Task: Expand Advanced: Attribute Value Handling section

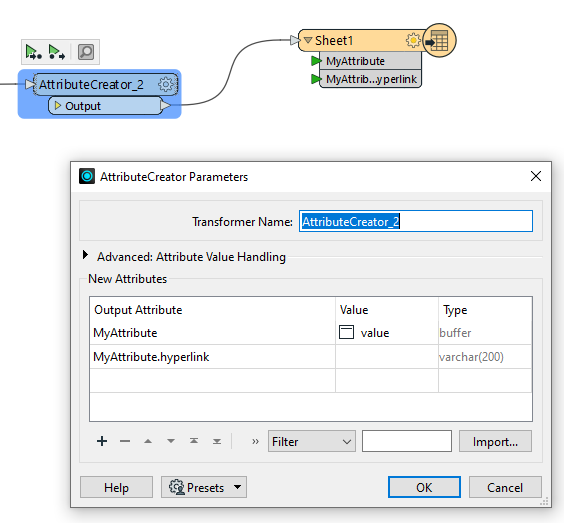Action: pyautogui.click(x=85, y=255)
